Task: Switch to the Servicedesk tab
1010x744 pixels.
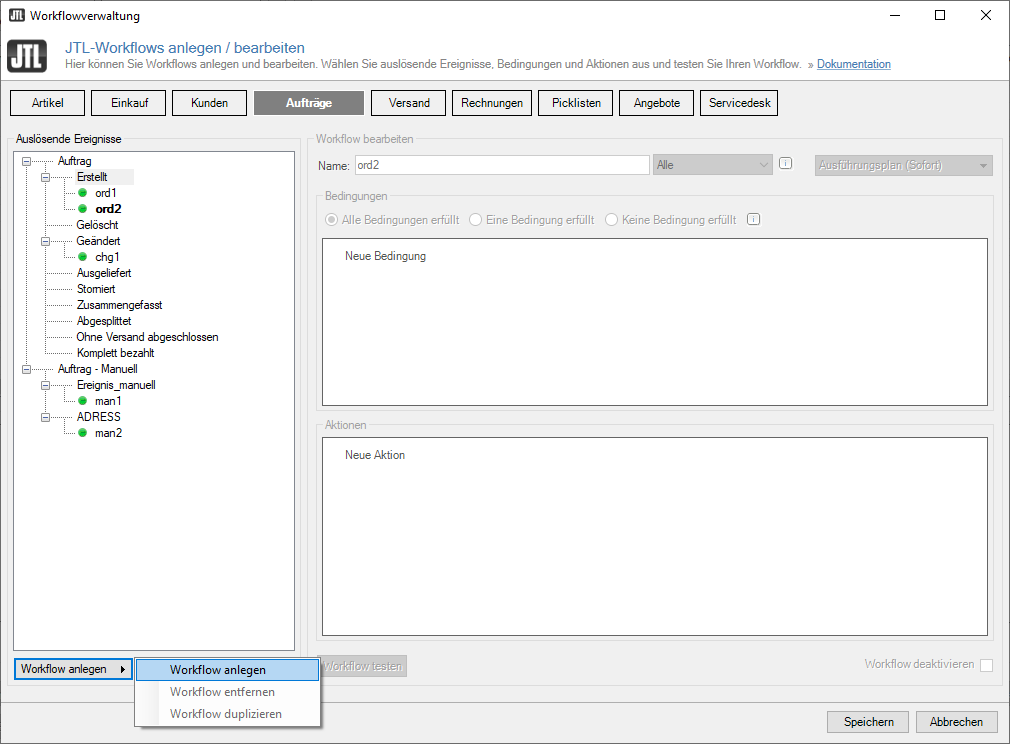Action: click(739, 103)
